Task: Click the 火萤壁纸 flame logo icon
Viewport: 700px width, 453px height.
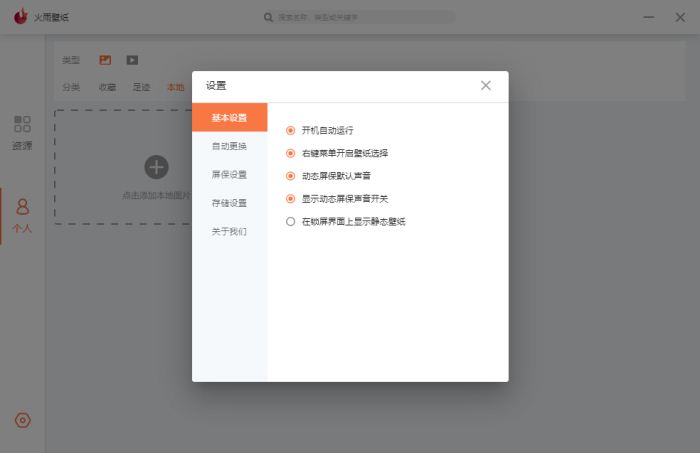Action: [20, 17]
